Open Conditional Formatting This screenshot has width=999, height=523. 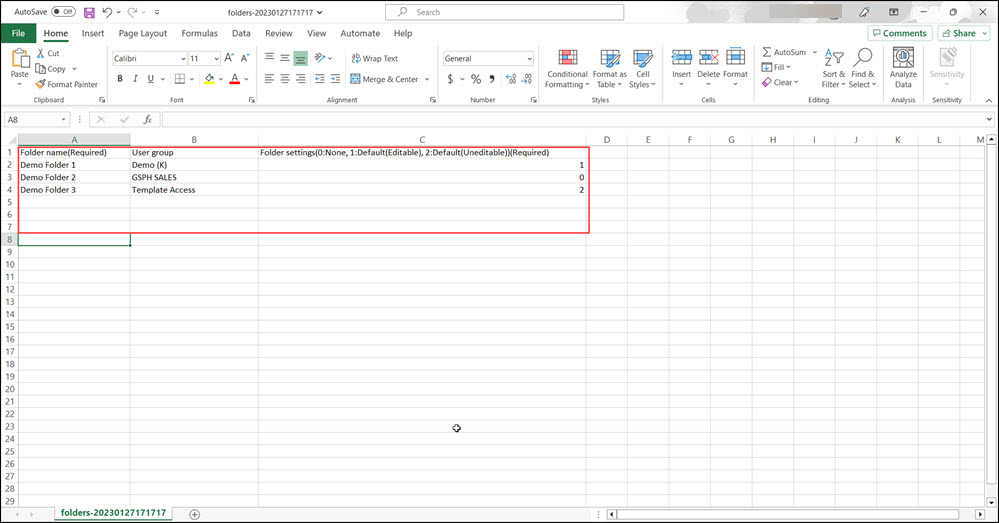point(567,69)
